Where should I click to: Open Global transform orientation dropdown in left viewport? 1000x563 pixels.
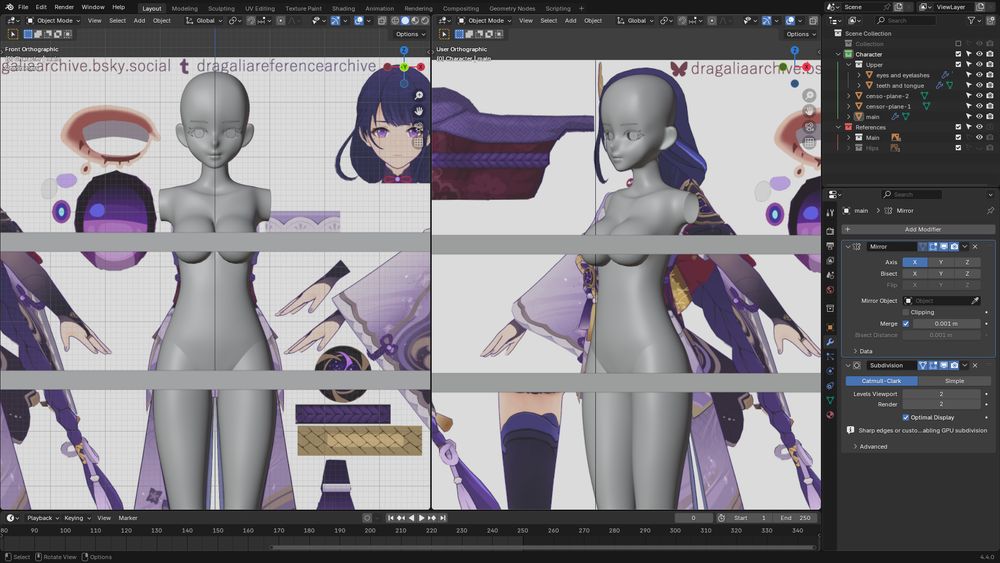[204, 20]
